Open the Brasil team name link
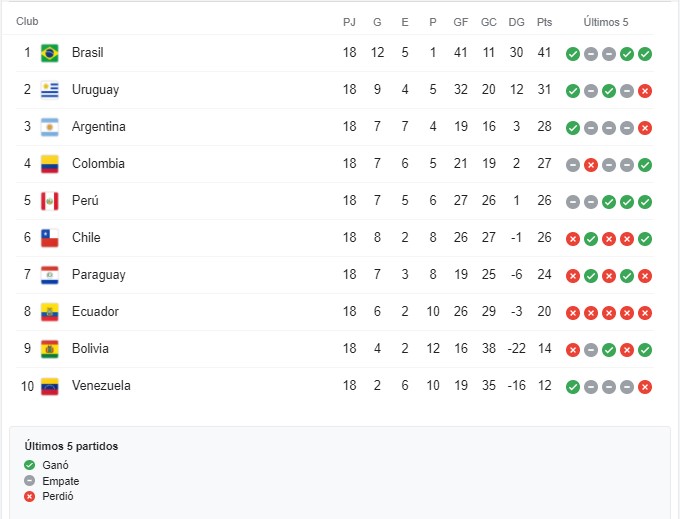Viewport: 680px width, 519px height. tap(87, 53)
